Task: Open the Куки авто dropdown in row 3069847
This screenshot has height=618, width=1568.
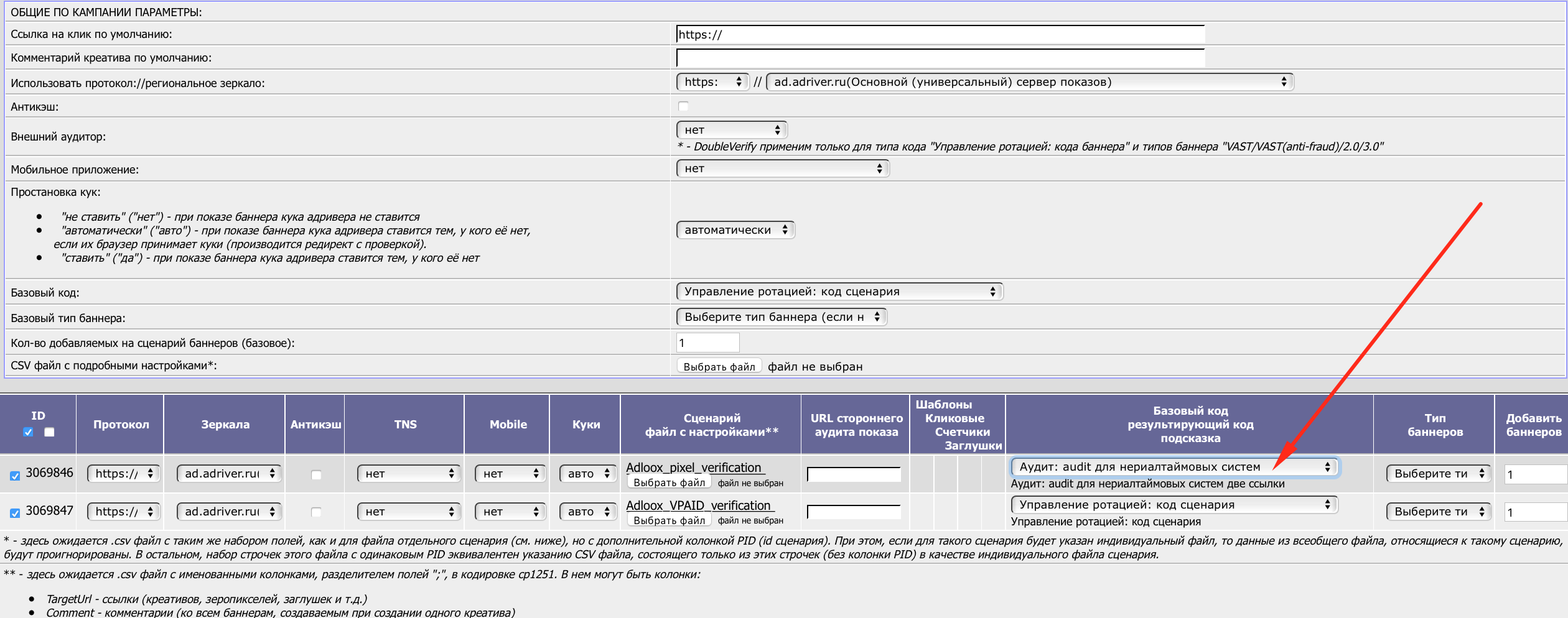Action: (x=588, y=512)
